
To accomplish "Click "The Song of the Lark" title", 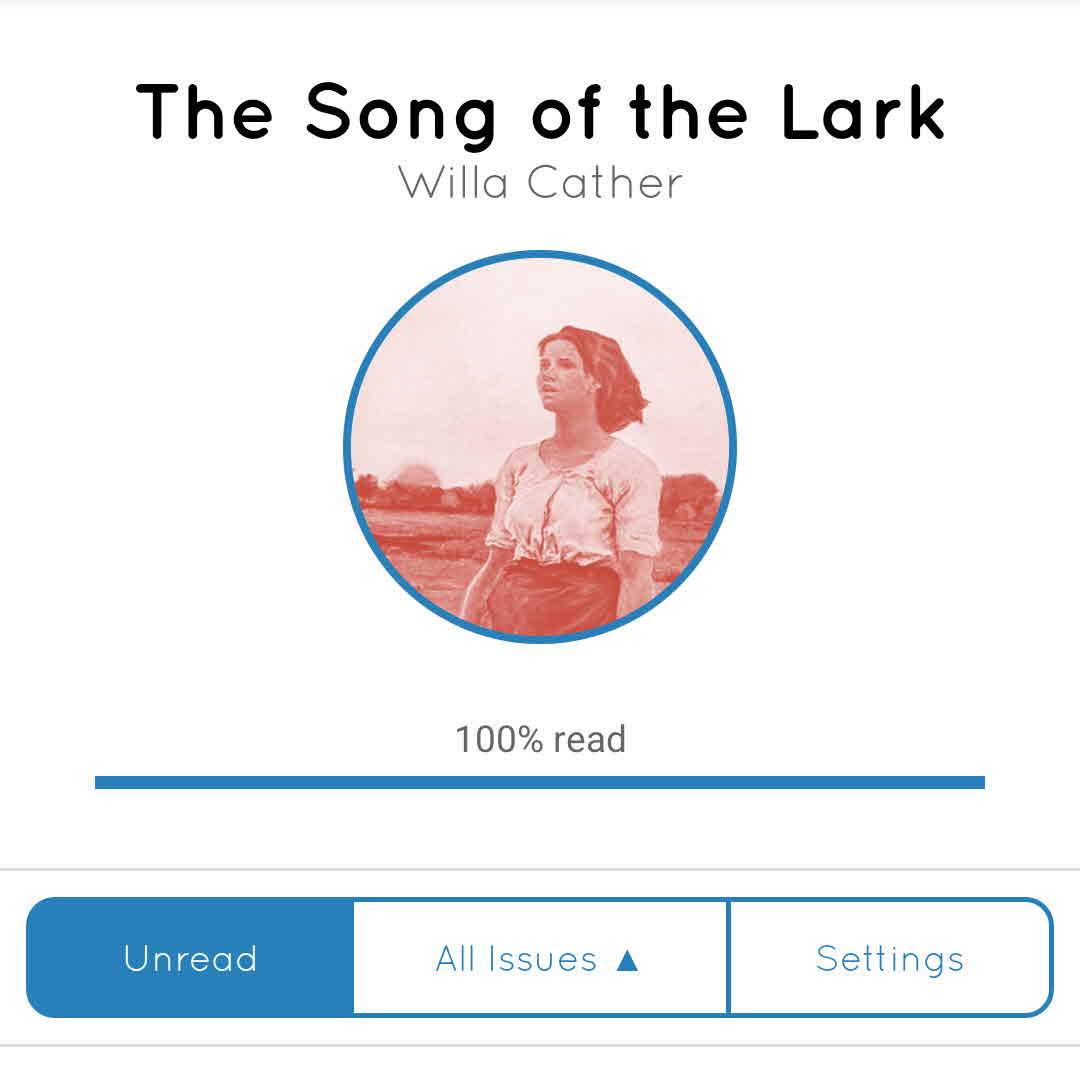I will tap(540, 112).
